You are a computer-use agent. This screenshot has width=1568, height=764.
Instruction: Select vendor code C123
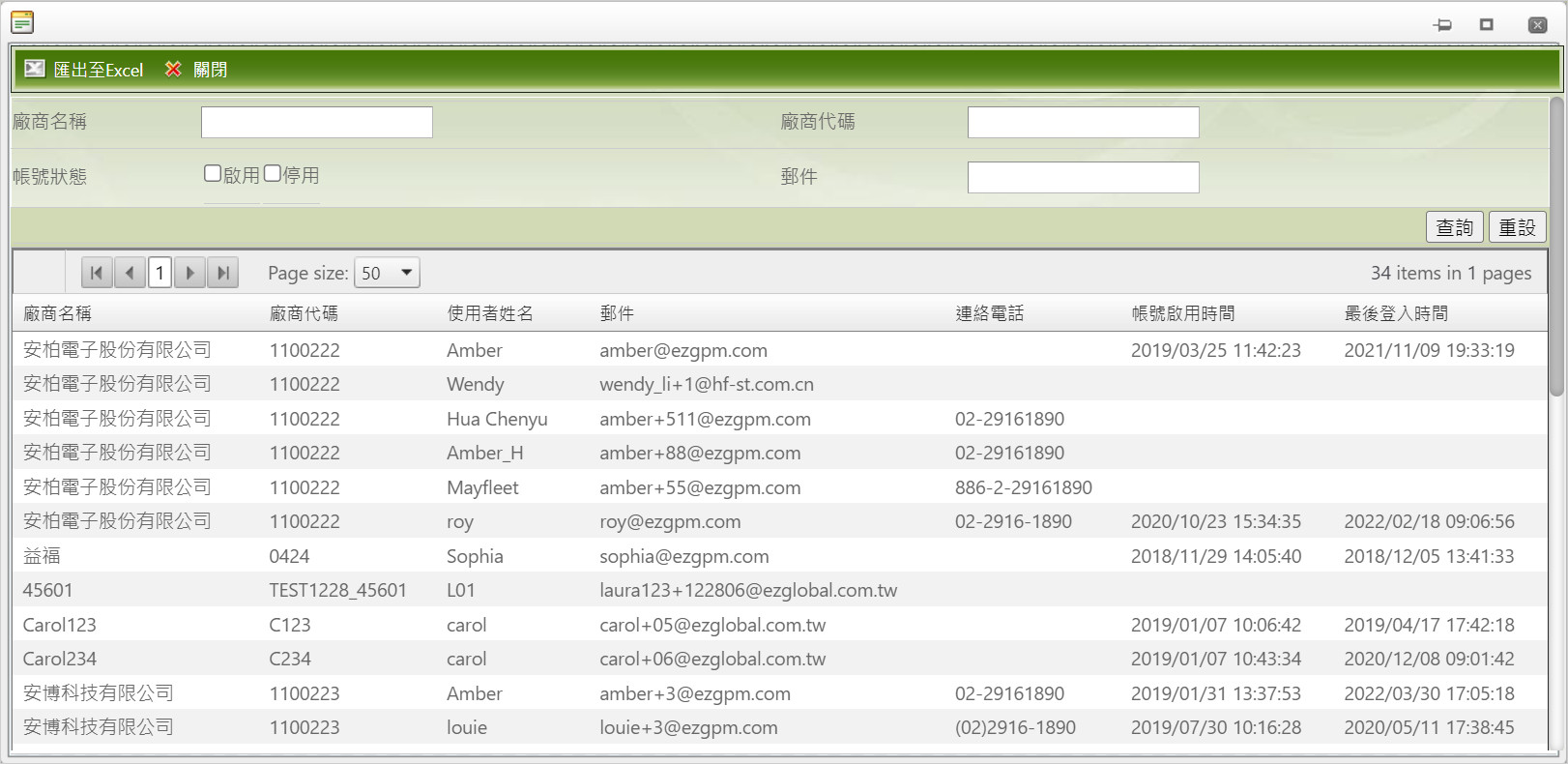pos(290,625)
